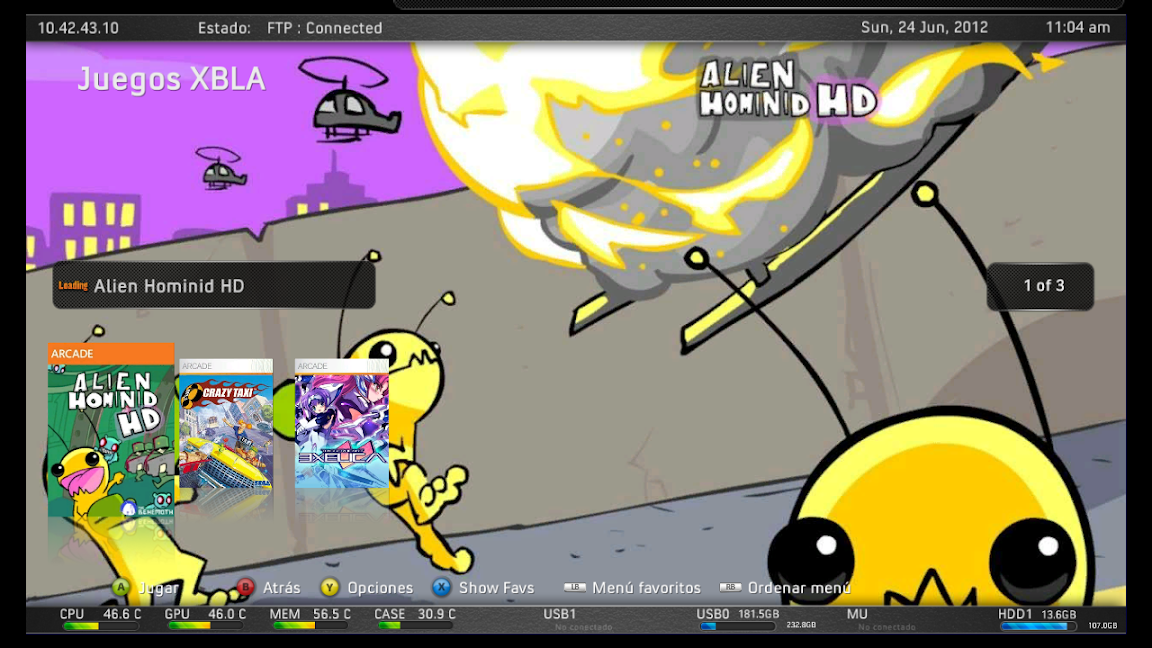The height and width of the screenshot is (648, 1152).
Task: Click the red B button icon
Action: (245, 588)
